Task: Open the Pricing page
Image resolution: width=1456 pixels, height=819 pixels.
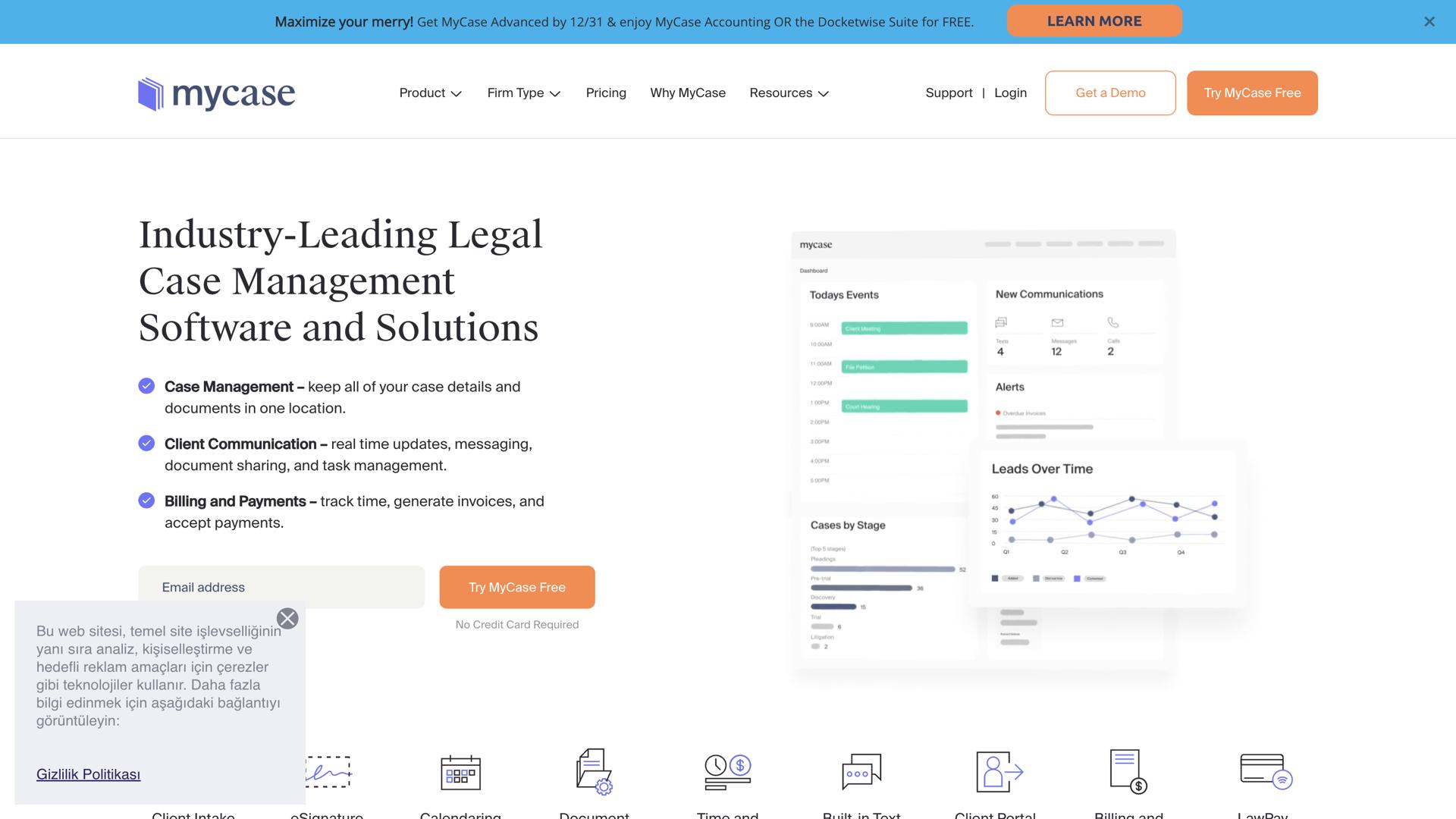Action: [x=606, y=93]
